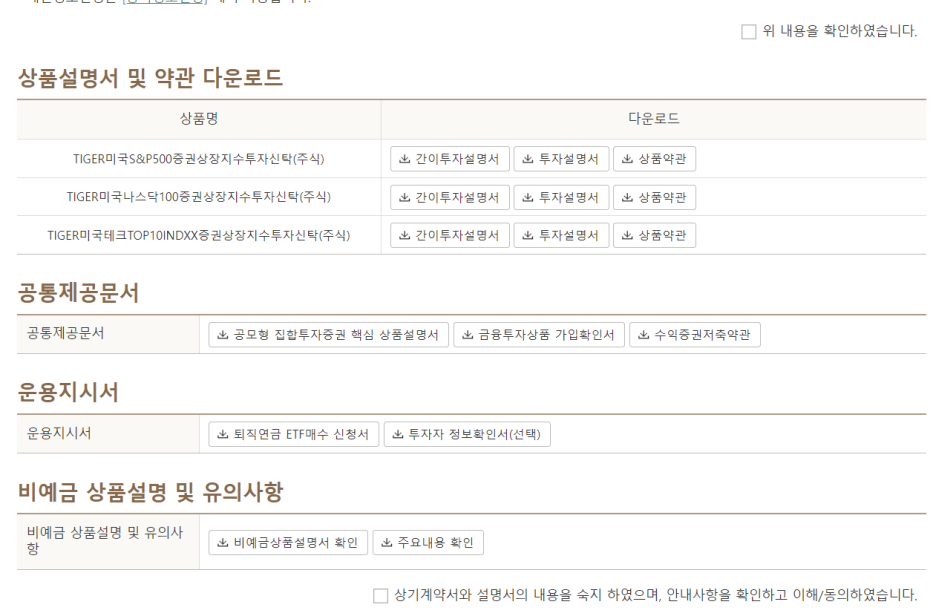
Task: Download 투자설명서 for TIGER미국나스닥100
Action: point(561,197)
